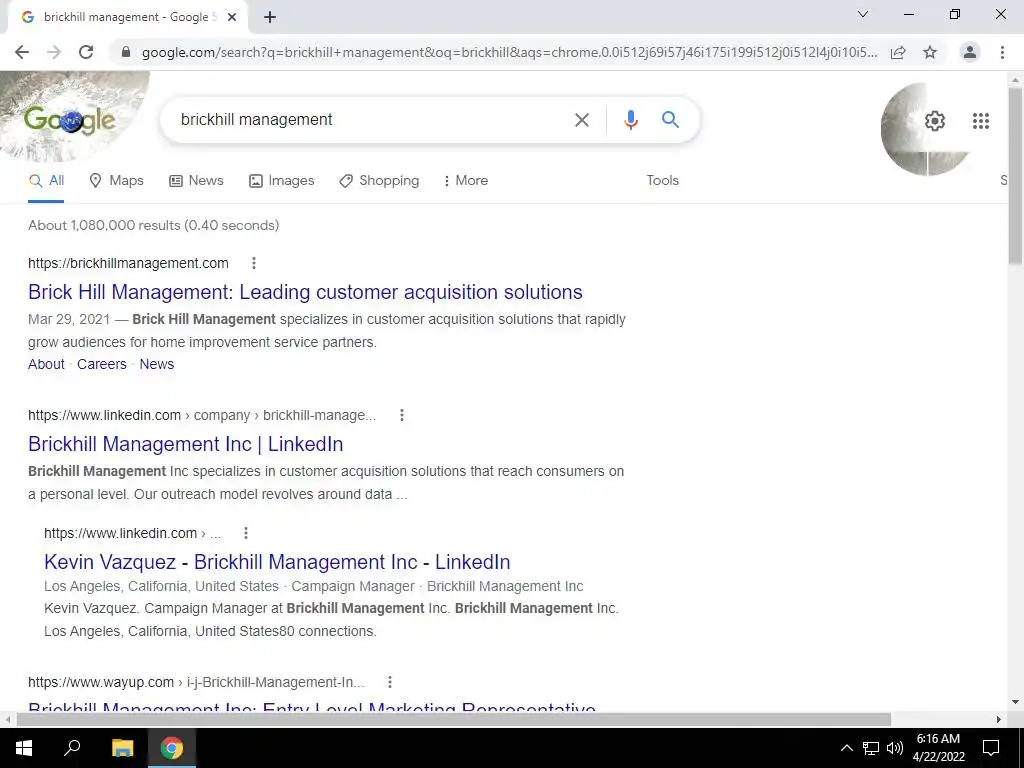Click the browser forward arrow
The width and height of the screenshot is (1024, 768).
(x=54, y=52)
